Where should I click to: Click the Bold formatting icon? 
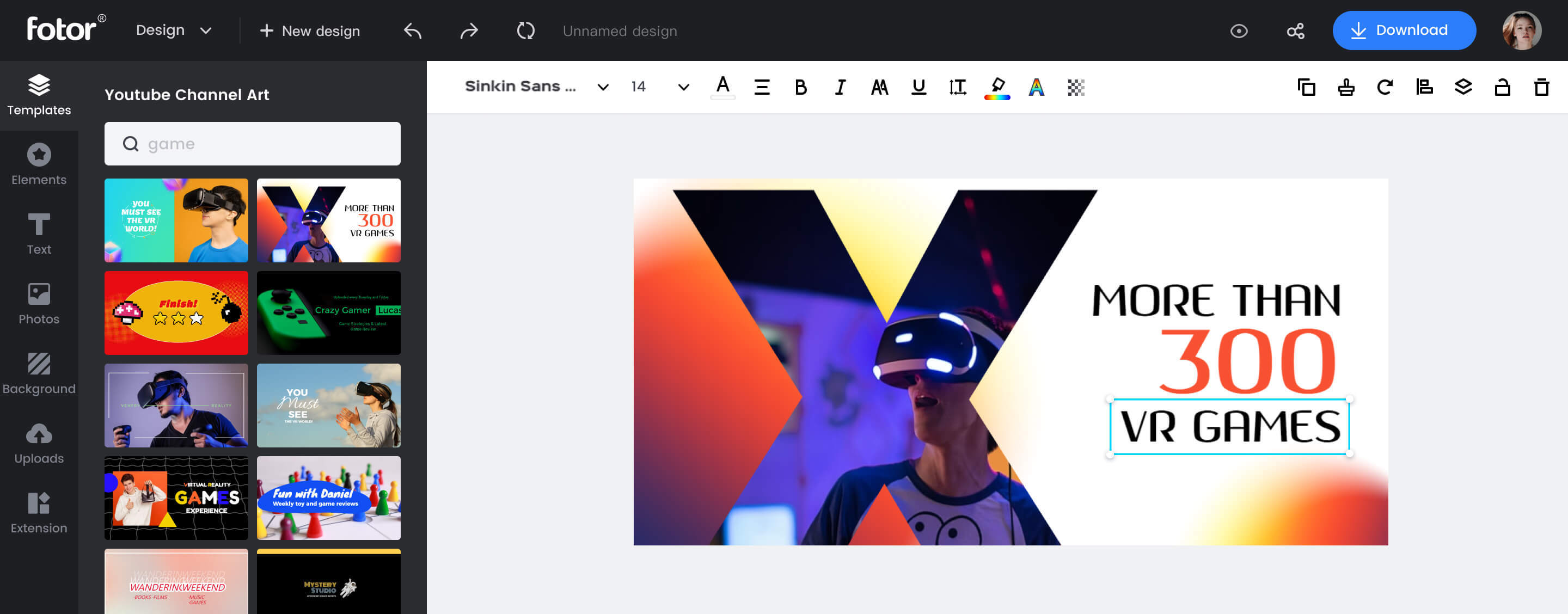tap(800, 87)
